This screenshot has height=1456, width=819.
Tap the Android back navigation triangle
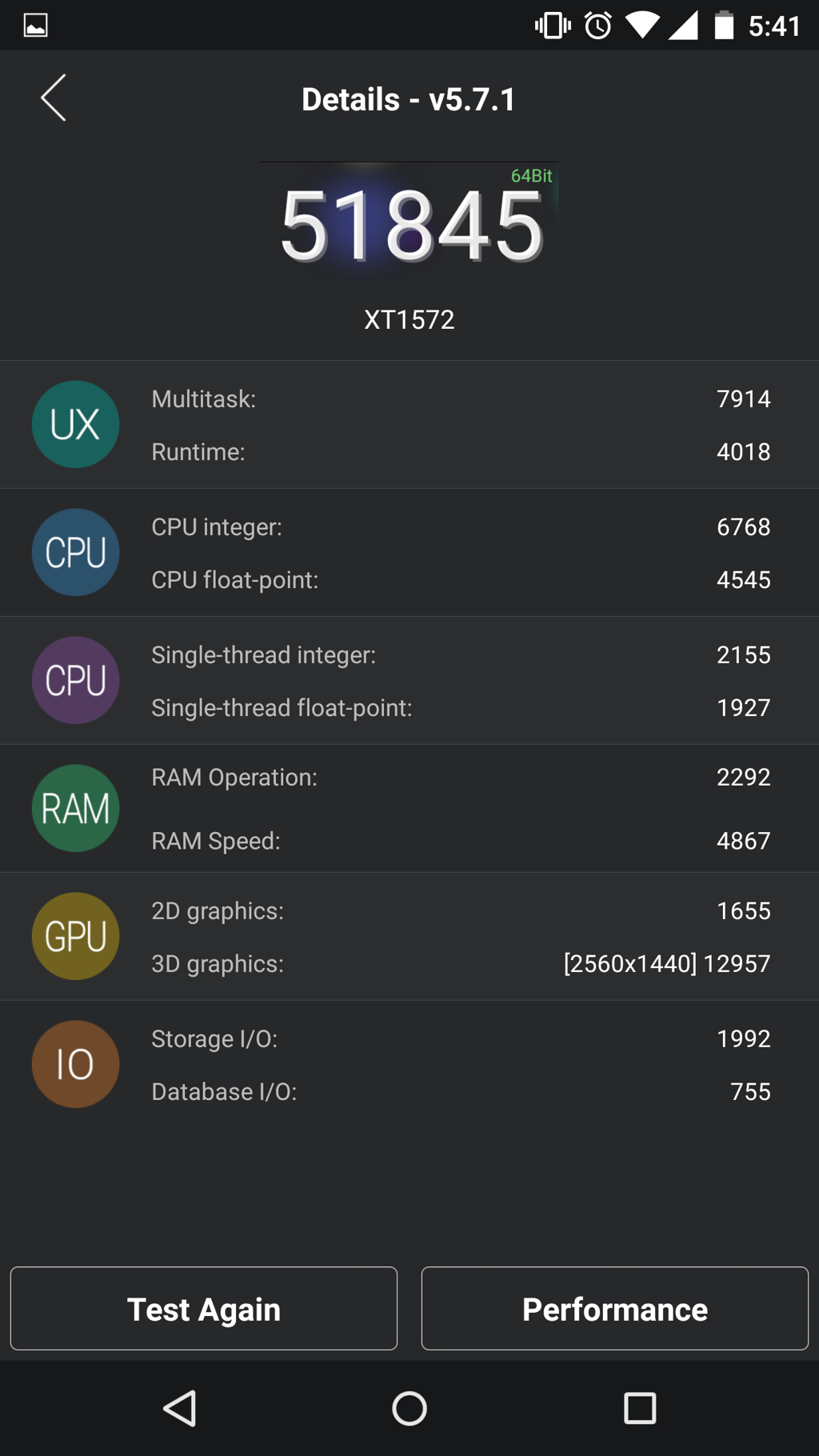tap(180, 1408)
